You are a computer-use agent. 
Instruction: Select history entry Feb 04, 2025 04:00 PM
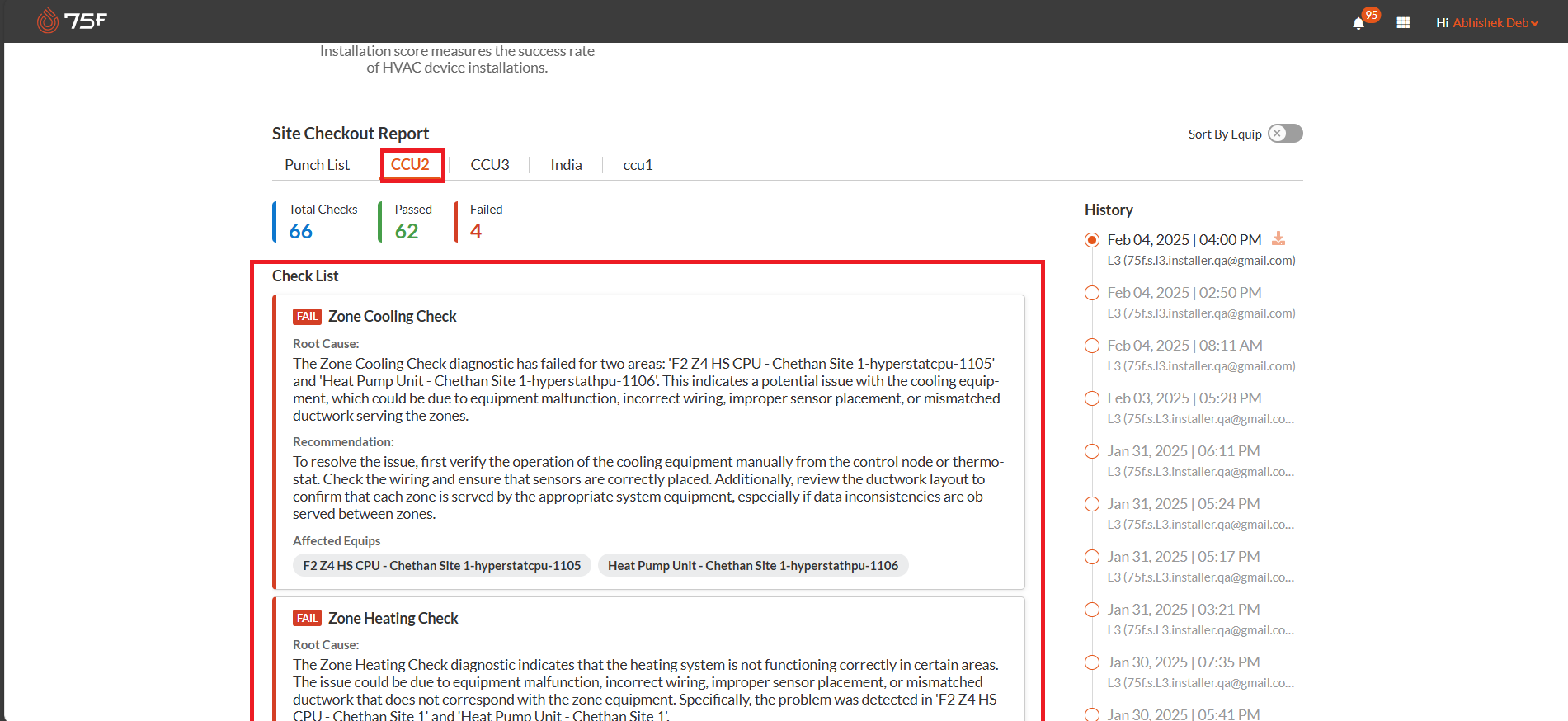[x=1092, y=240]
